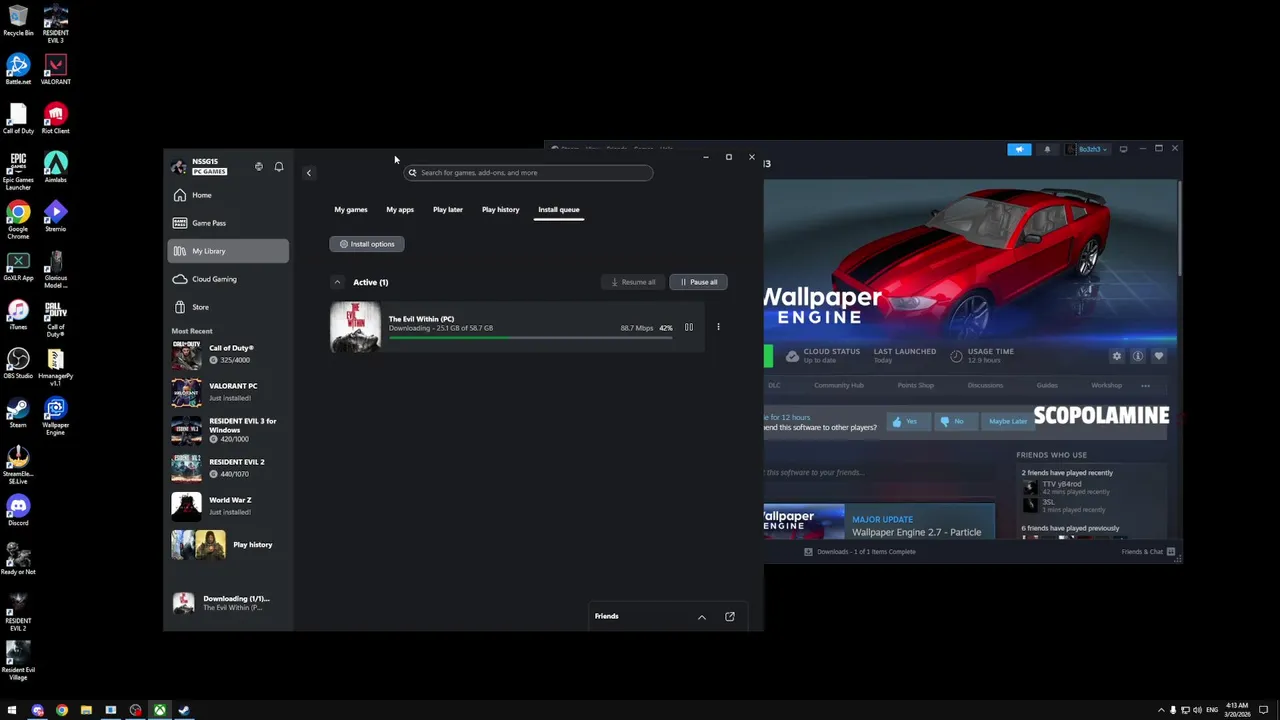The width and height of the screenshot is (1280, 720).
Task: Select the Install queue tab
Action: tap(559, 210)
